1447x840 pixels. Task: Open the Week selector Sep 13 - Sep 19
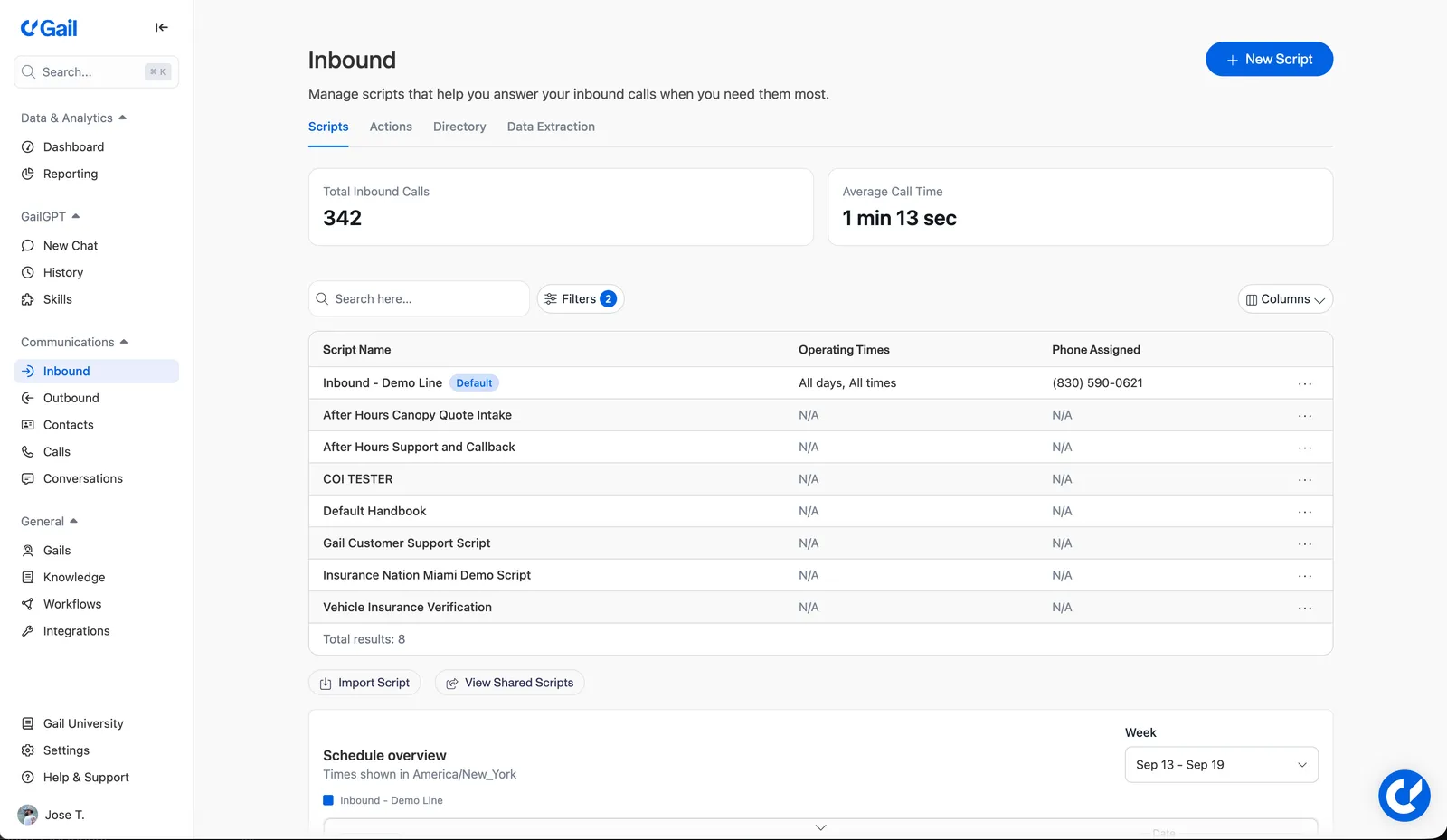(x=1222, y=765)
